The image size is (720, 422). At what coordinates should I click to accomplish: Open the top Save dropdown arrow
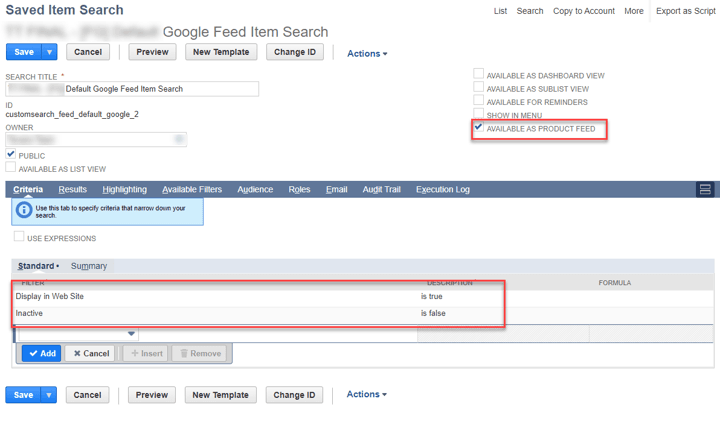click(x=50, y=52)
